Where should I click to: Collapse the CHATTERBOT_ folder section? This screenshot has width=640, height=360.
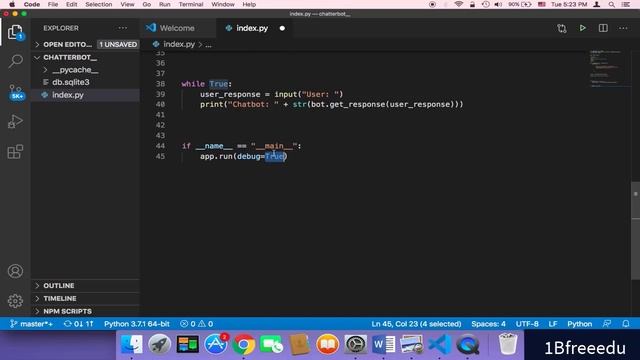70,57
